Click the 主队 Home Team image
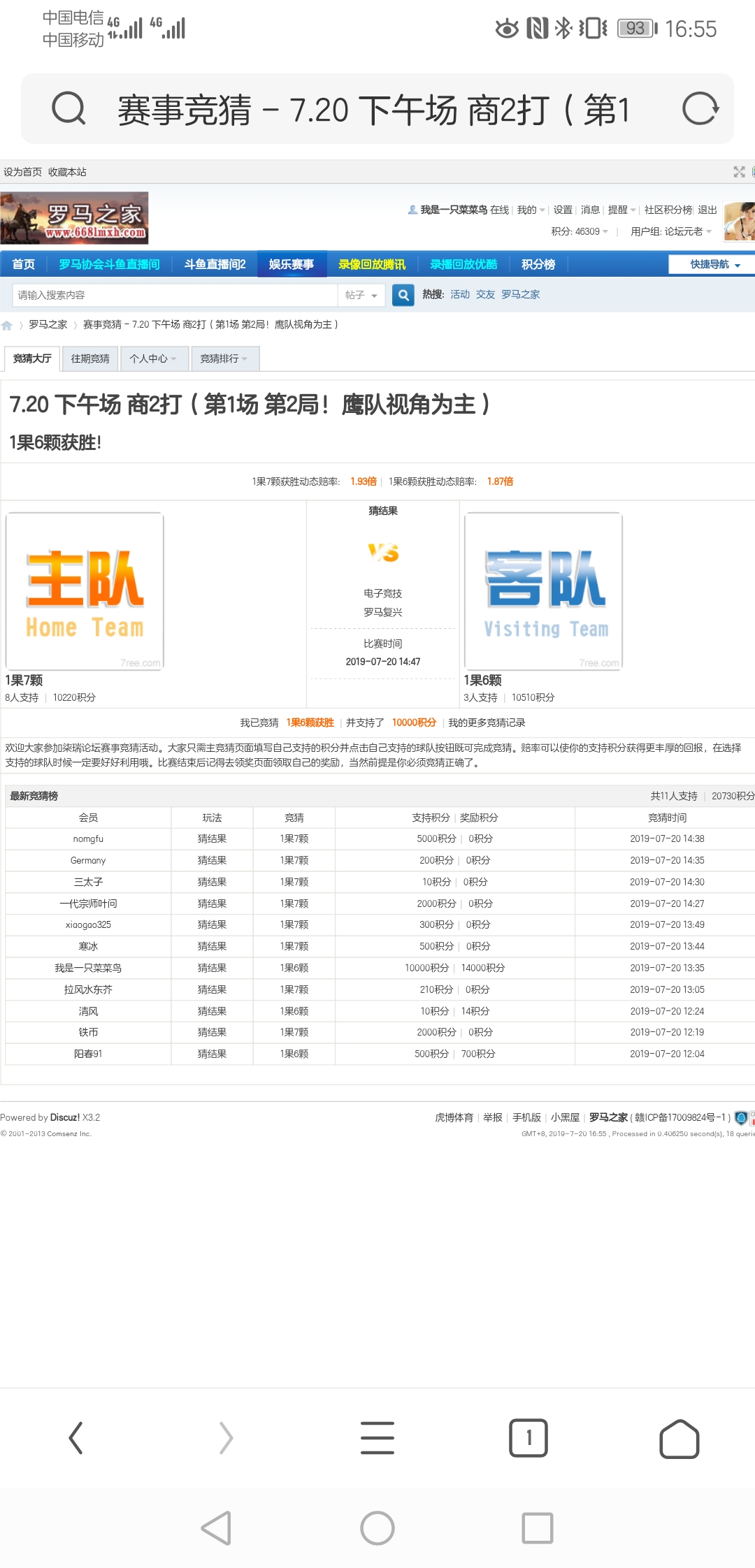This screenshot has height=1568, width=755. pos(85,591)
